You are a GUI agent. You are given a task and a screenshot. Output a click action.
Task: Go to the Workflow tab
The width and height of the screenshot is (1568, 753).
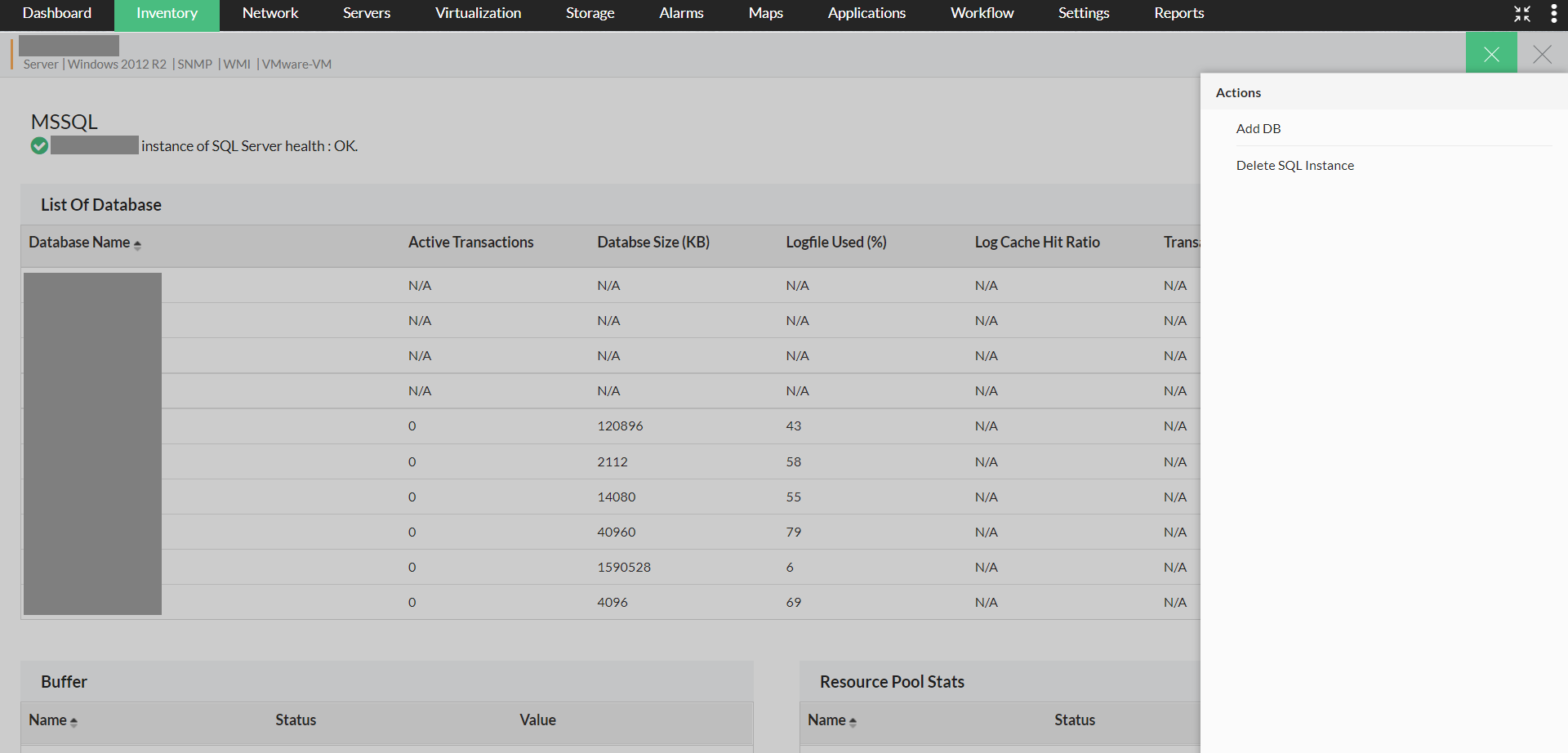(x=982, y=14)
